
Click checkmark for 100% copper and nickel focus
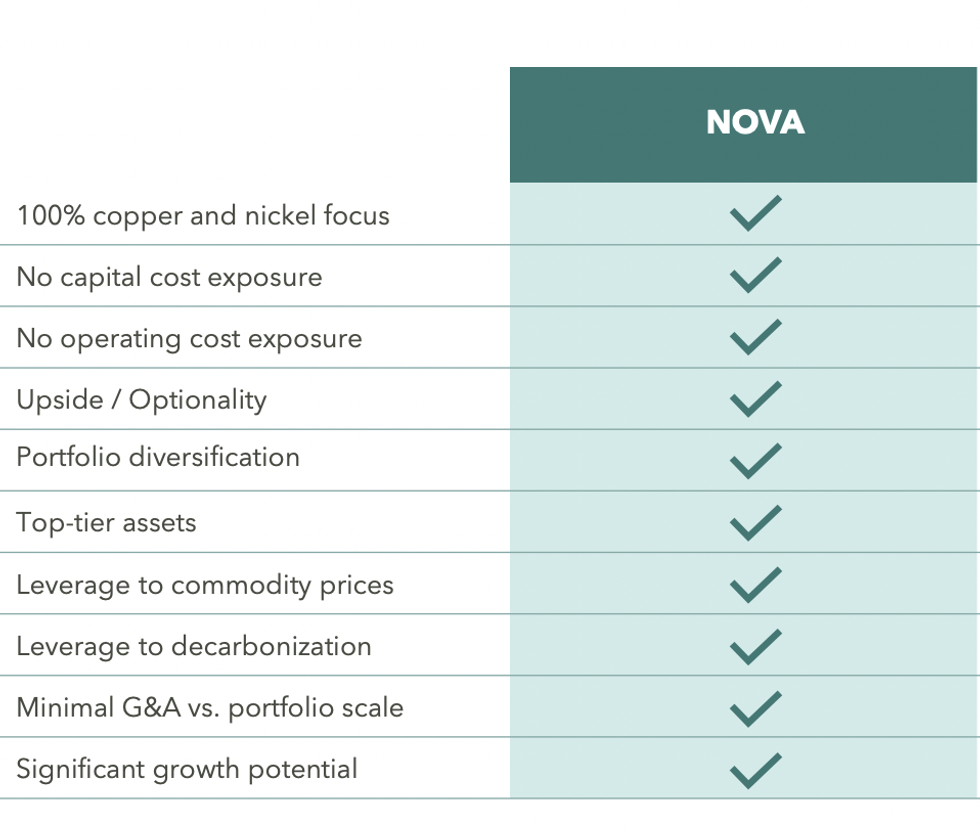pyautogui.click(x=755, y=214)
